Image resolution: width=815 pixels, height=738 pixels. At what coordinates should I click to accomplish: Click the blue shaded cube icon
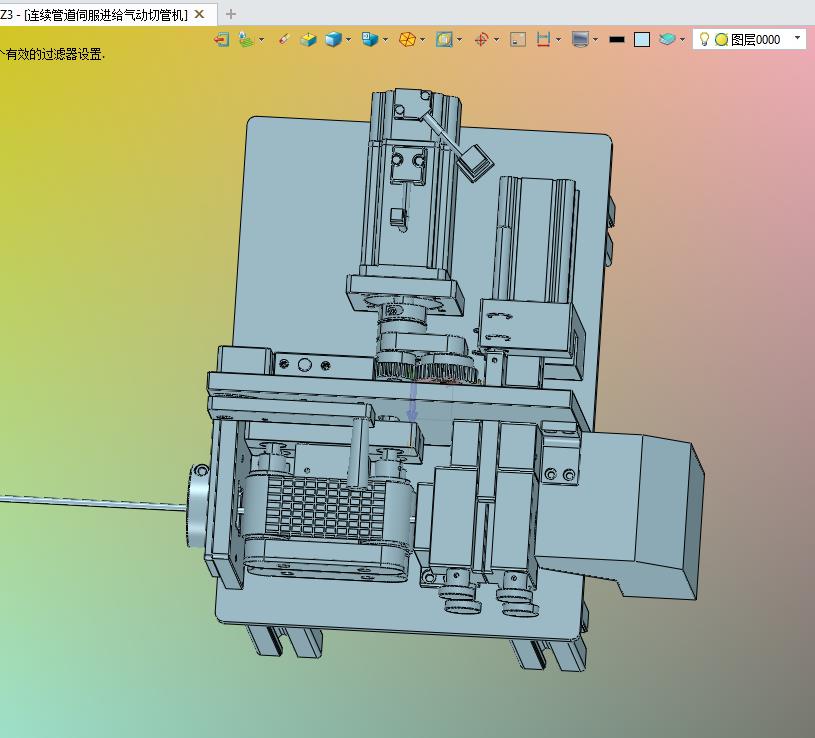click(x=333, y=39)
